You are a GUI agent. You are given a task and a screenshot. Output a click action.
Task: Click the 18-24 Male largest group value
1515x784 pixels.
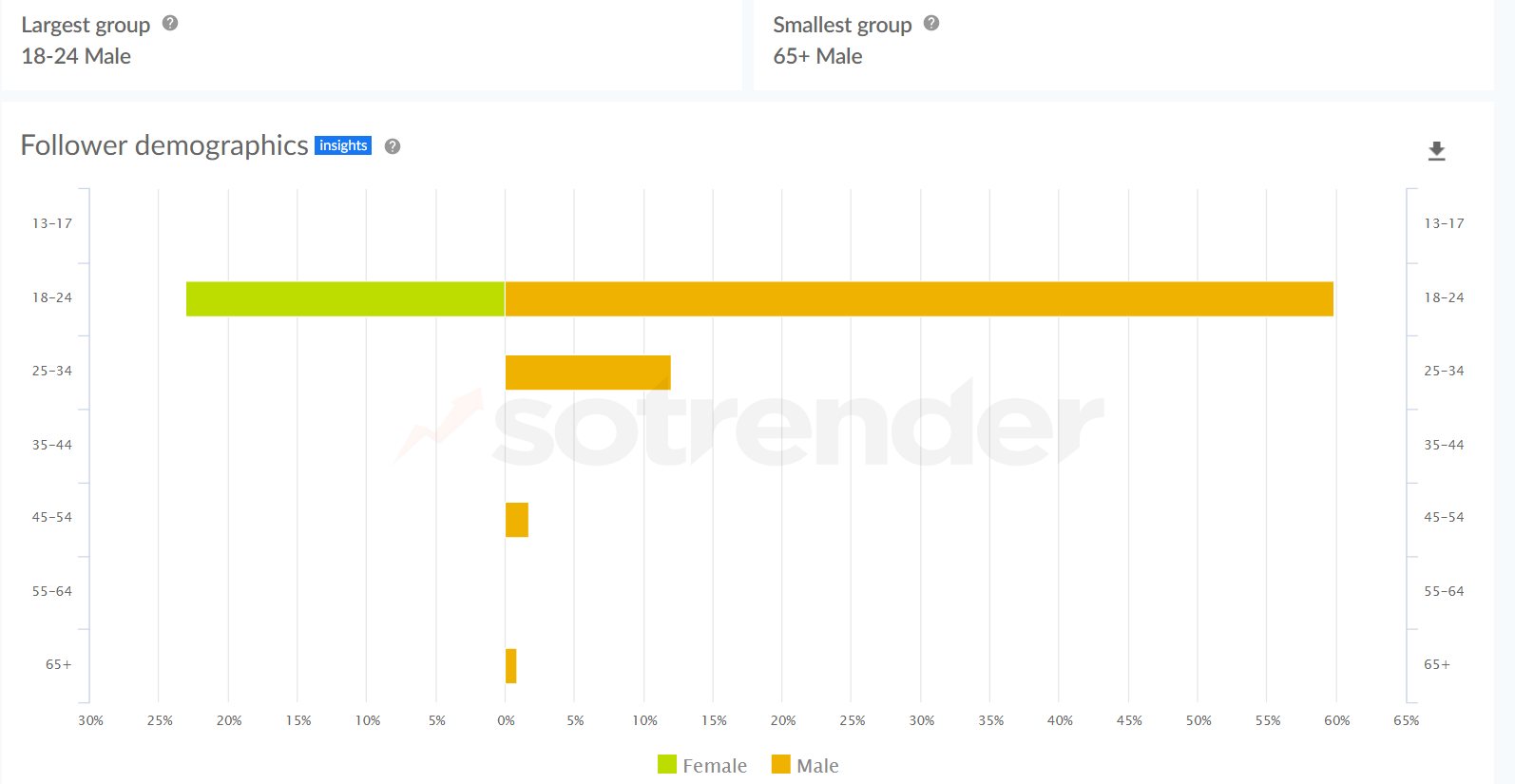pos(76,56)
